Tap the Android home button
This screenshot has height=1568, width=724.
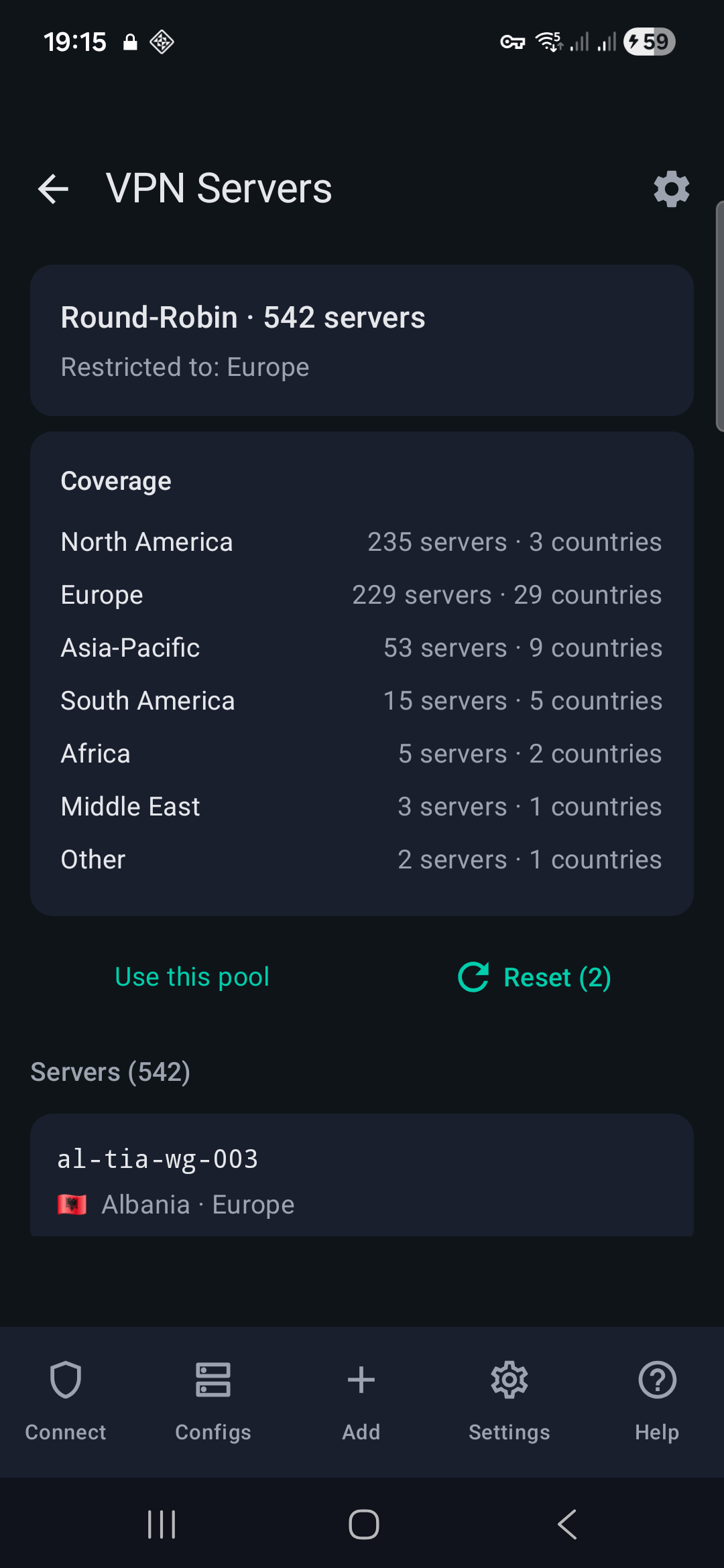coord(364,1524)
